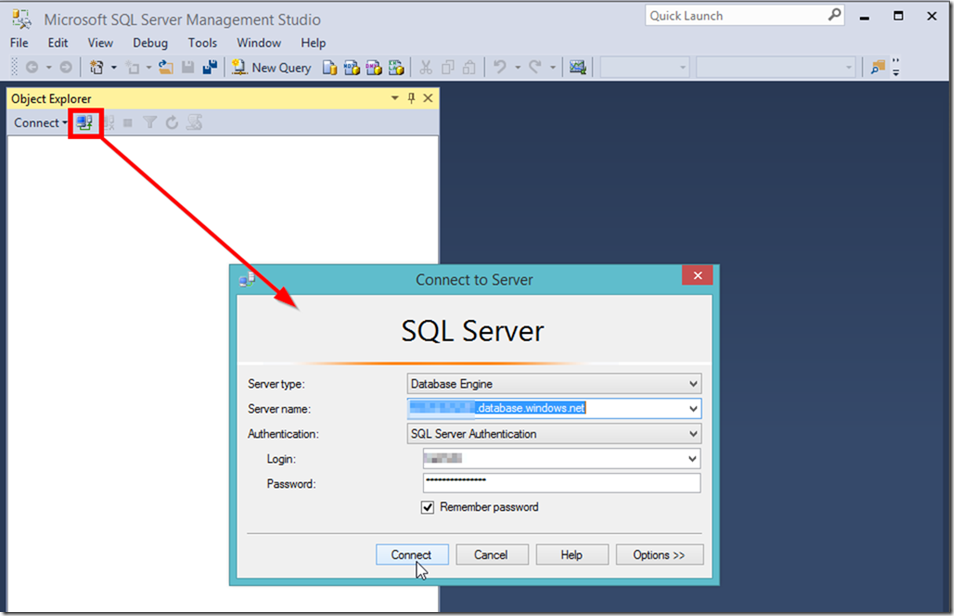Image resolution: width=954 pixels, height=616 pixels.
Task: Close the Object Explorer panel
Action: [x=428, y=98]
